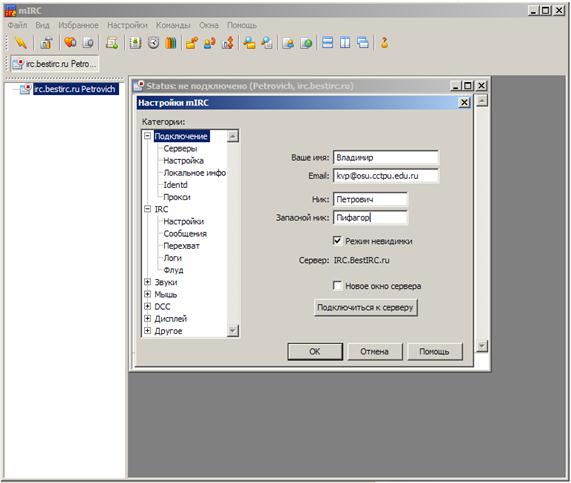Select Настройка under Подключение
571x483 pixels.
(184, 160)
